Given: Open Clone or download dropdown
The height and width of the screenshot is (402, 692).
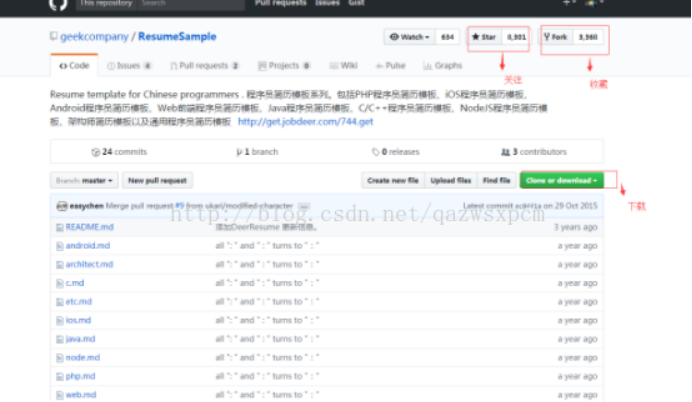Looking at the screenshot, I should click(x=561, y=180).
